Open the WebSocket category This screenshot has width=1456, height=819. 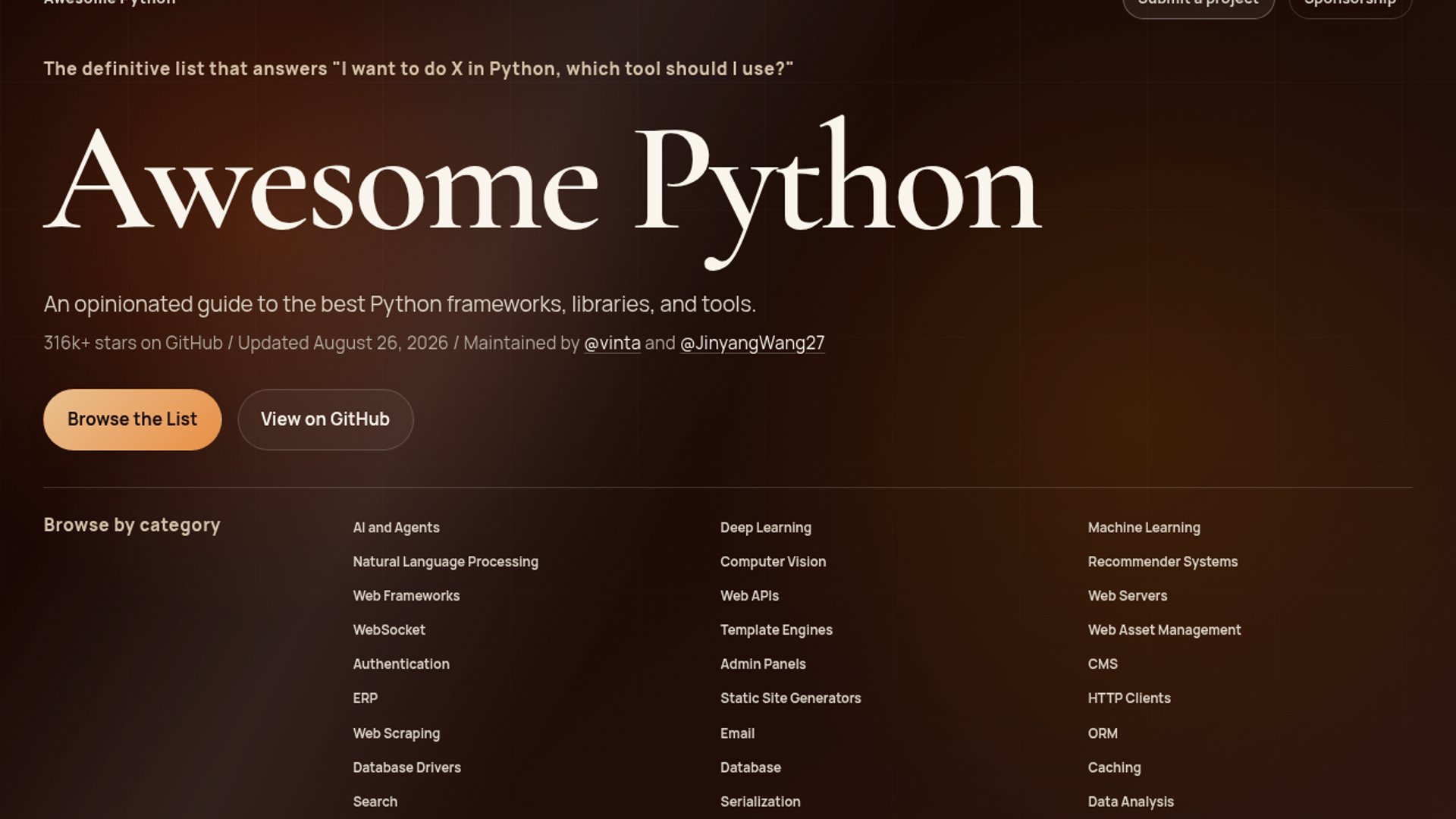coord(389,630)
